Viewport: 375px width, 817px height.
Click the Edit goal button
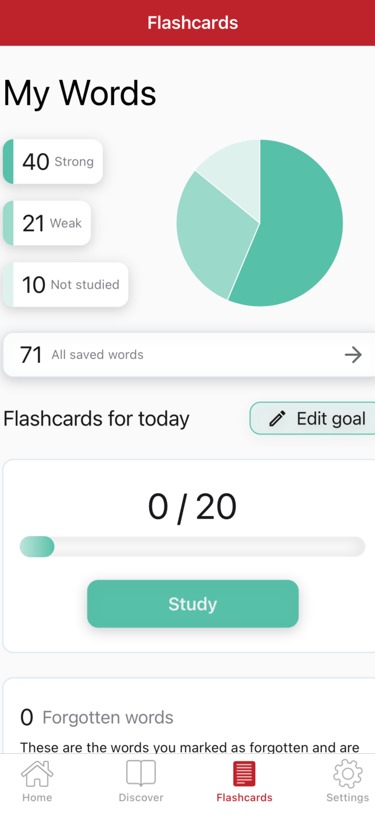312,418
